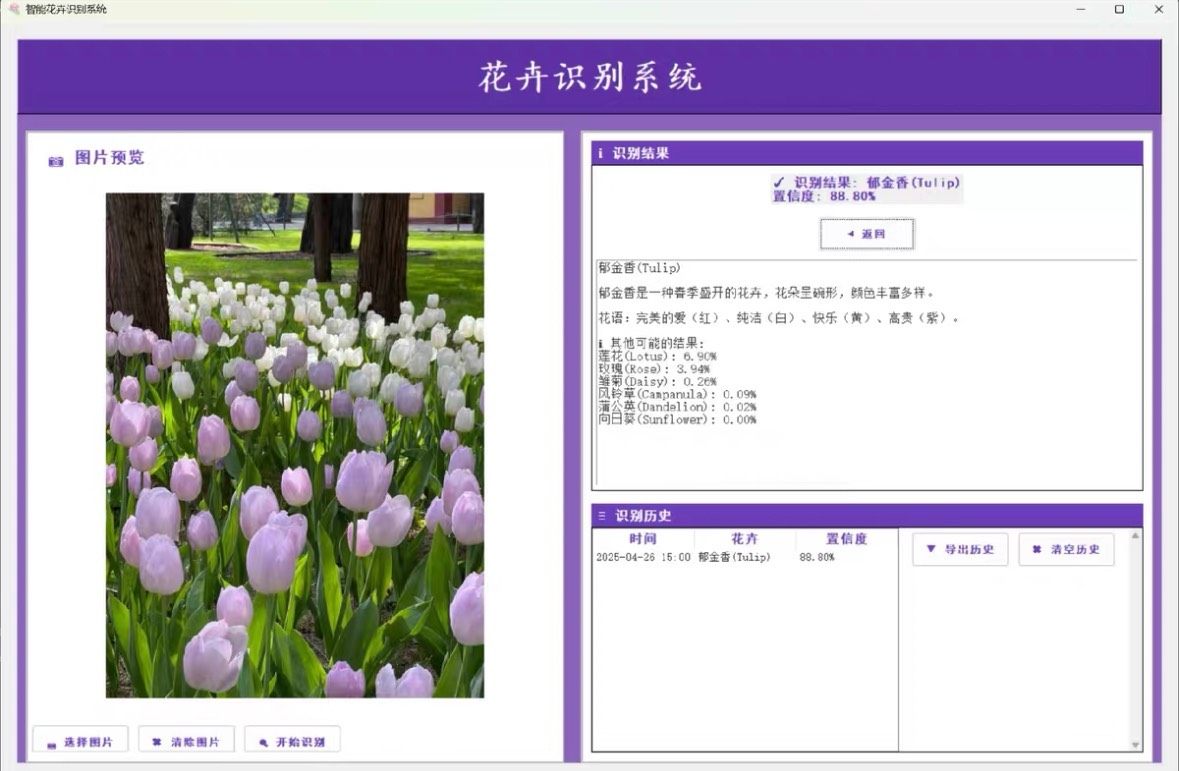Click the 向日葵(Sunflower): 0.00% line
This screenshot has width=1179, height=771.
(677, 420)
